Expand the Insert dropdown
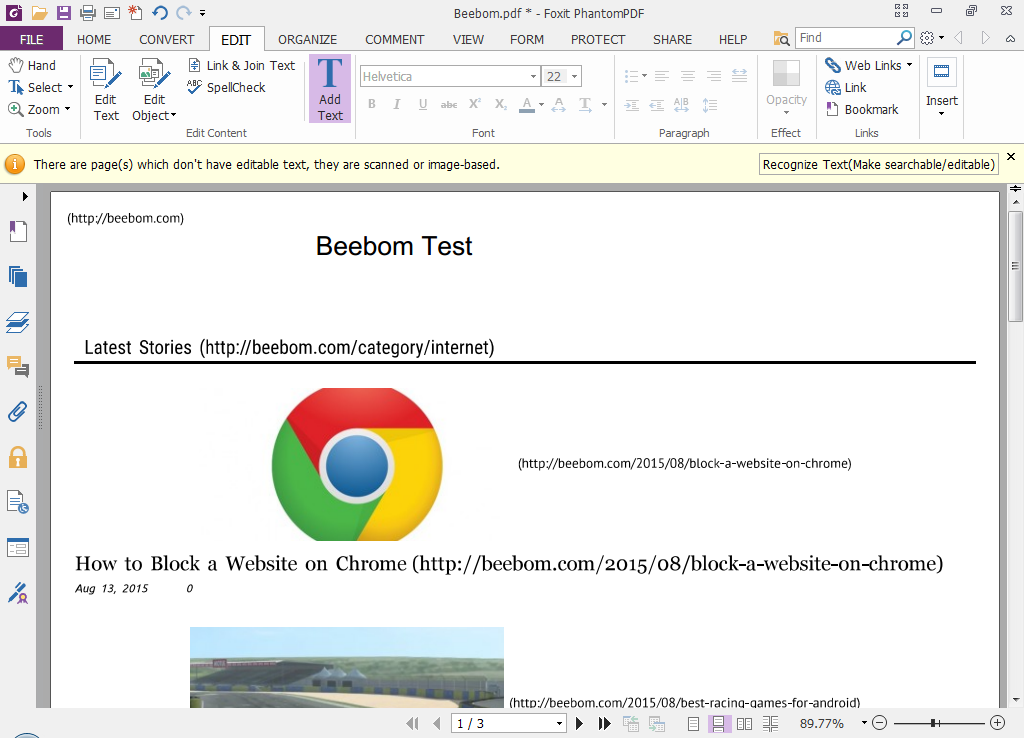This screenshot has height=738, width=1024. (941, 114)
